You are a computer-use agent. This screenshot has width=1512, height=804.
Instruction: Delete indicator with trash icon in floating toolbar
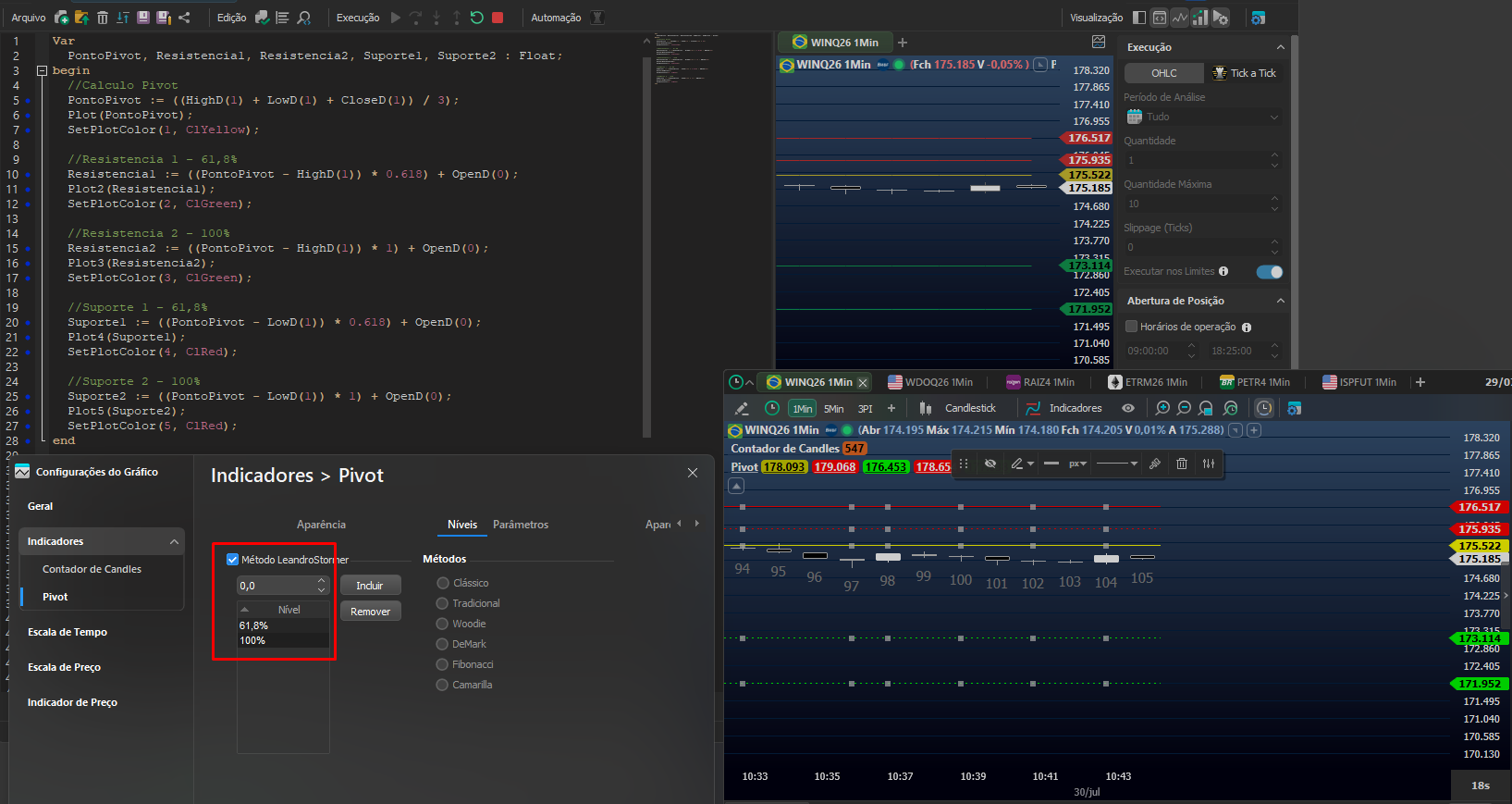(x=1182, y=464)
